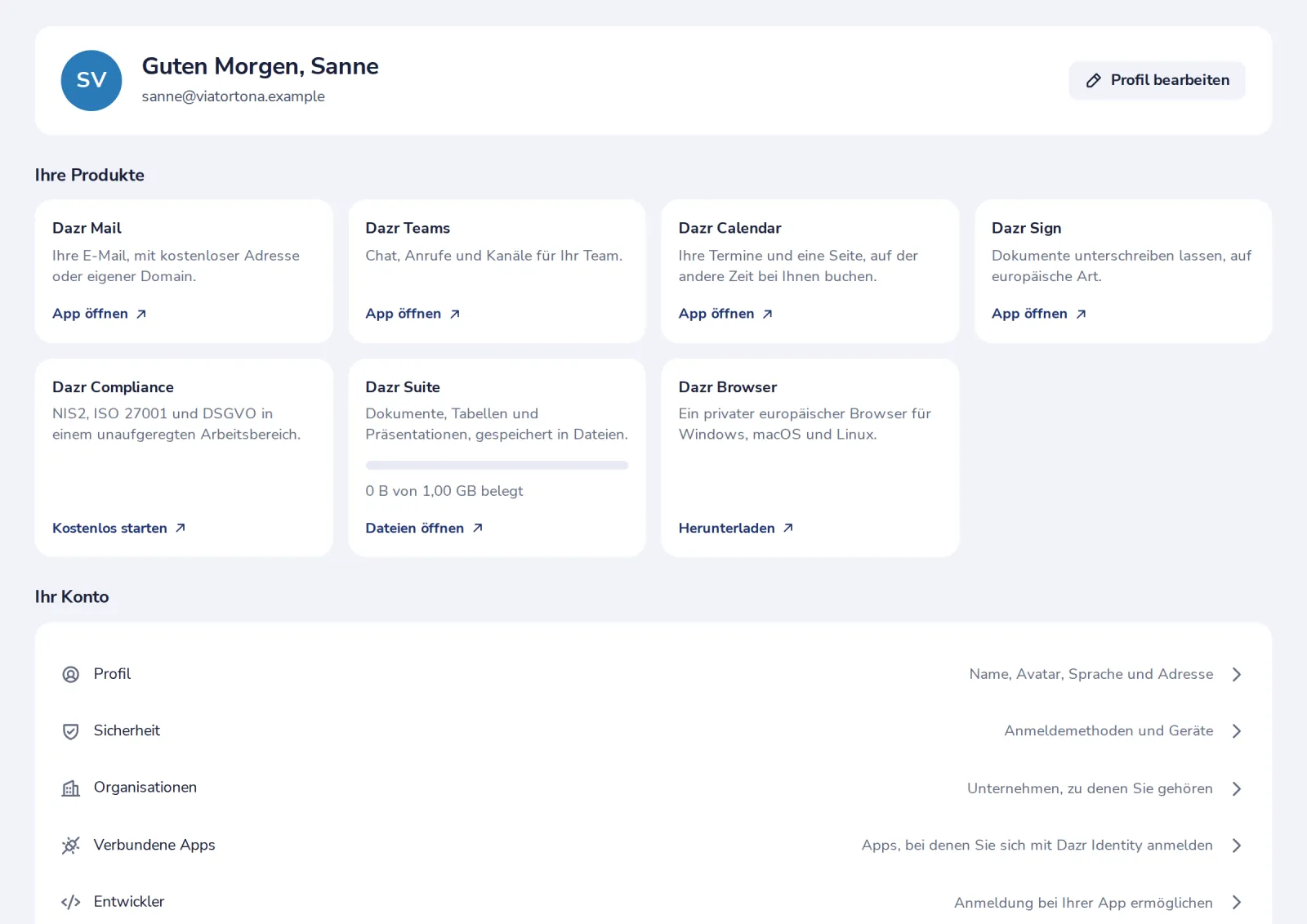
Task: Click the arrow icon beside Dazr Mail App öffnen
Action: [141, 314]
